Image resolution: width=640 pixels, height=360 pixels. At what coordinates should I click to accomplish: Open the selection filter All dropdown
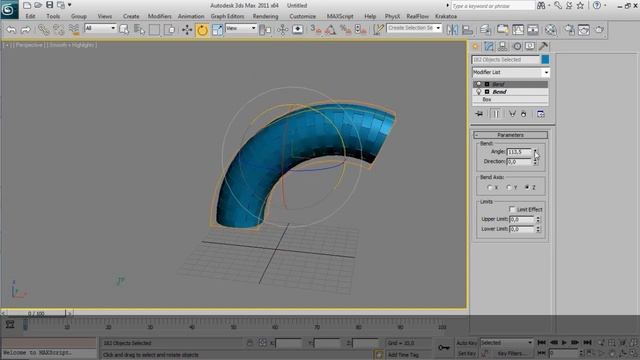point(100,28)
